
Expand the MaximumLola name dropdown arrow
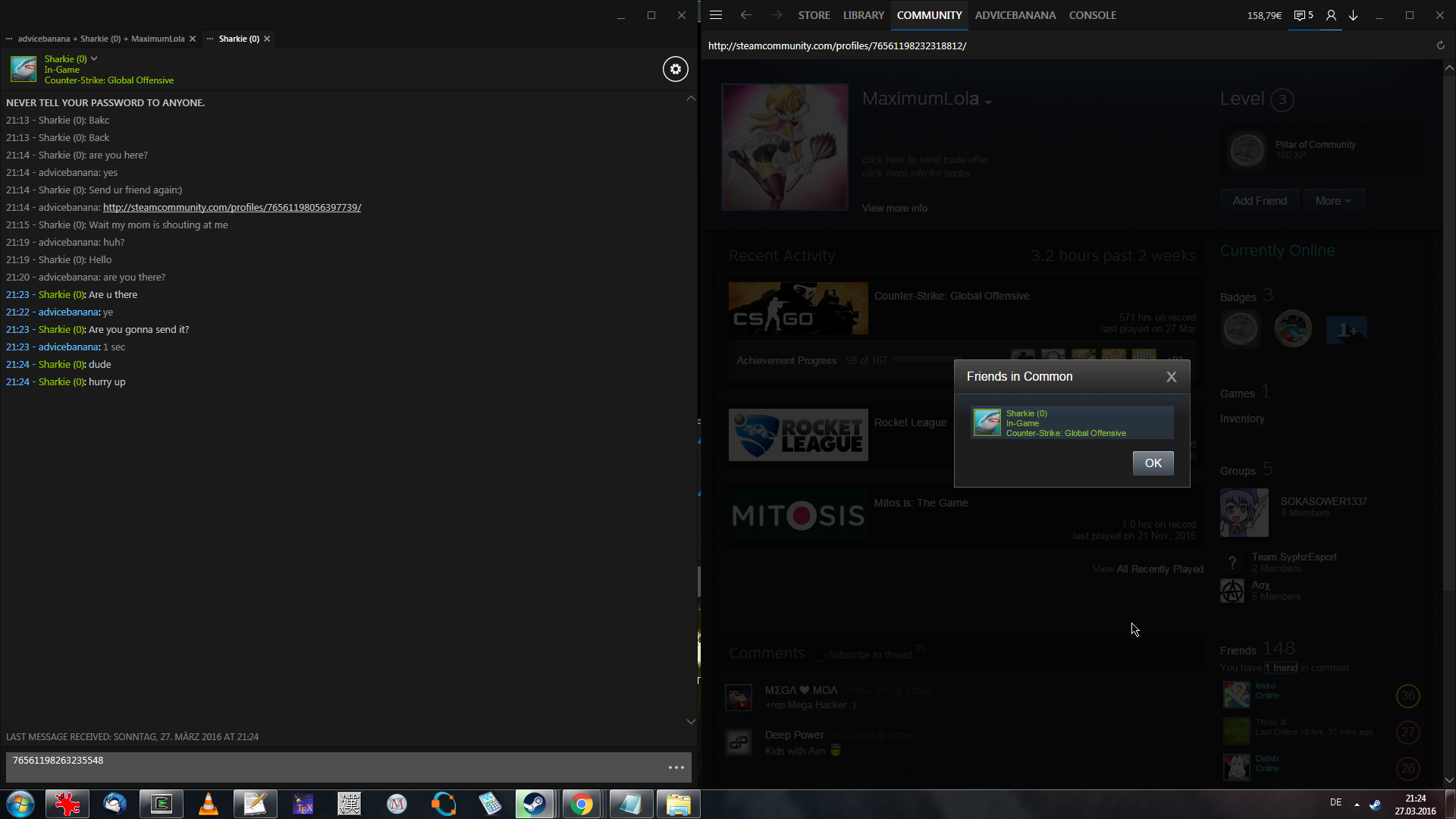coord(988,102)
